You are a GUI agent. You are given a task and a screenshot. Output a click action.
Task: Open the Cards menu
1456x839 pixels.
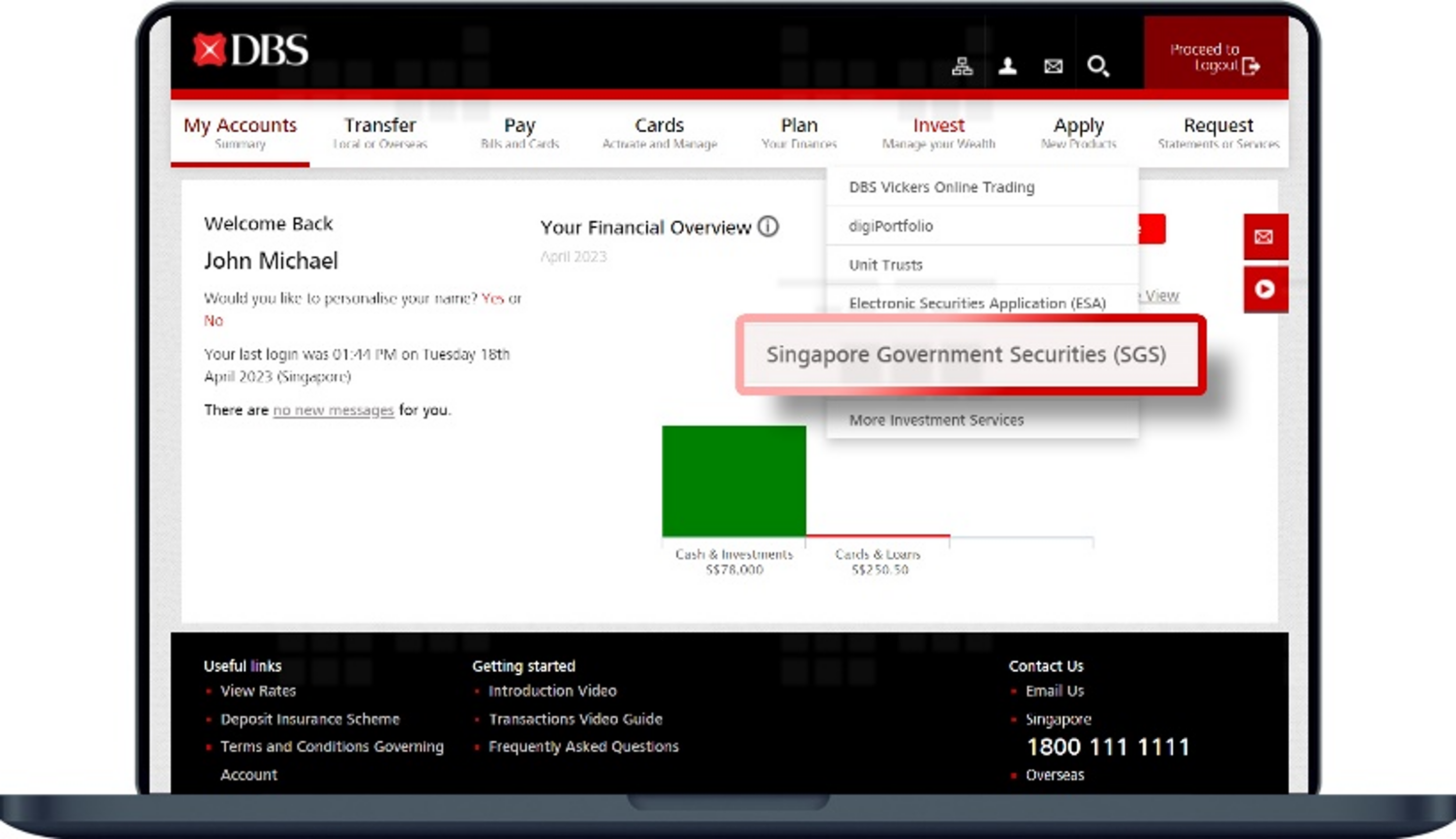(x=659, y=133)
